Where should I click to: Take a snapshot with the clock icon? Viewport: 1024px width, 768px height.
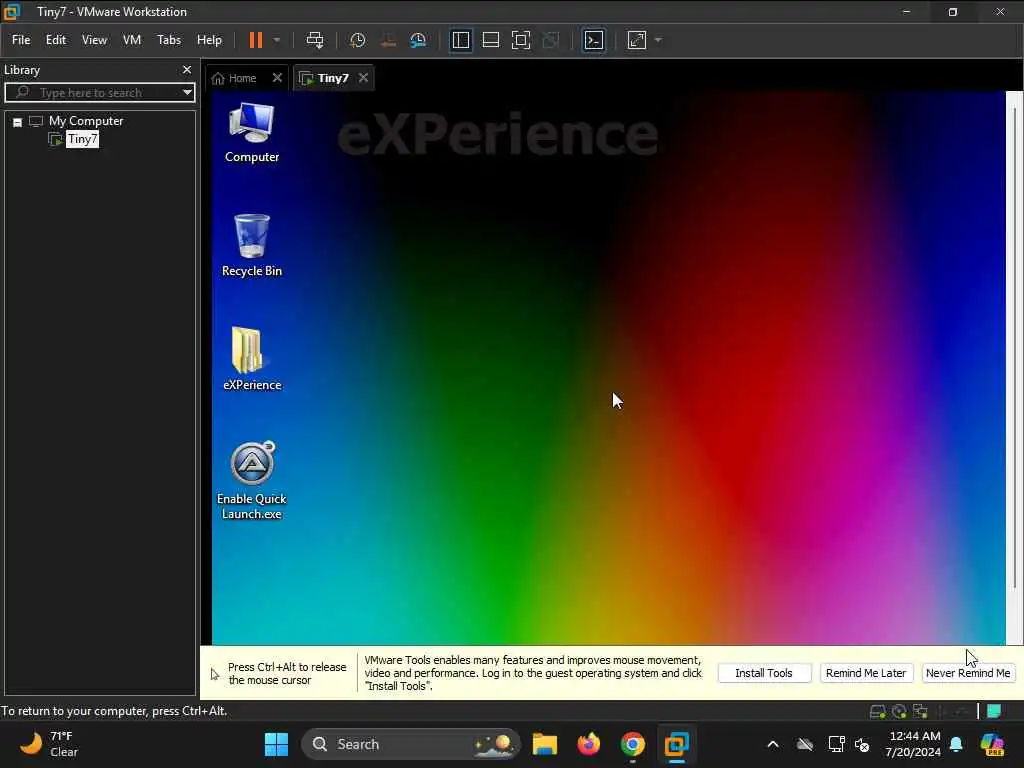(x=357, y=40)
